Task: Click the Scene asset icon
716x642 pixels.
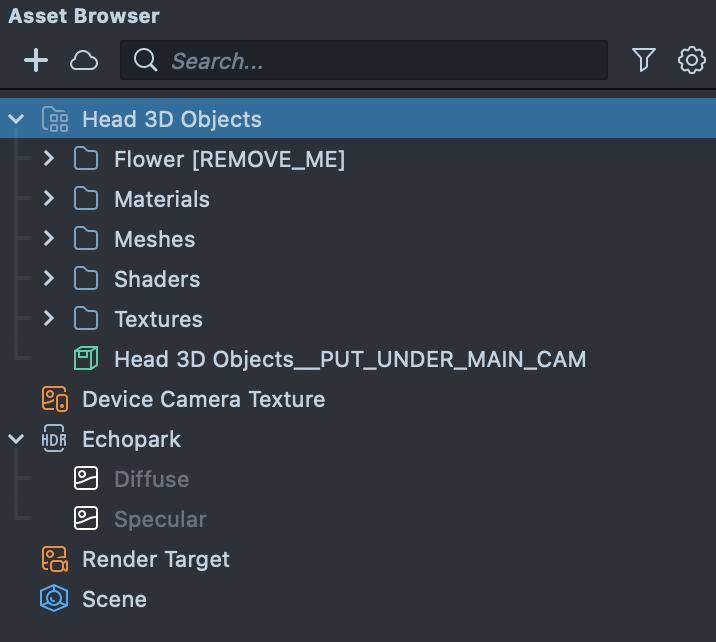Action: [54, 599]
